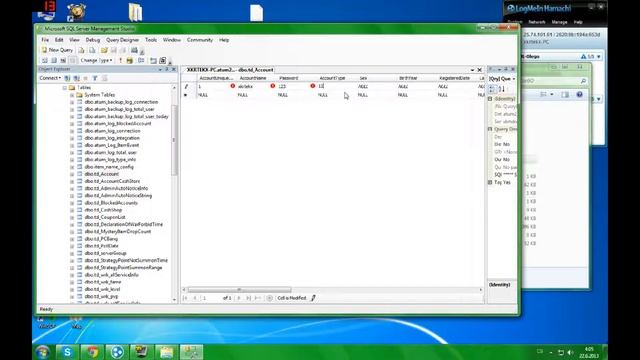This screenshot has height=360, width=640.
Task: Expand the dbo.td_CashShop table node
Action: pos(72,210)
